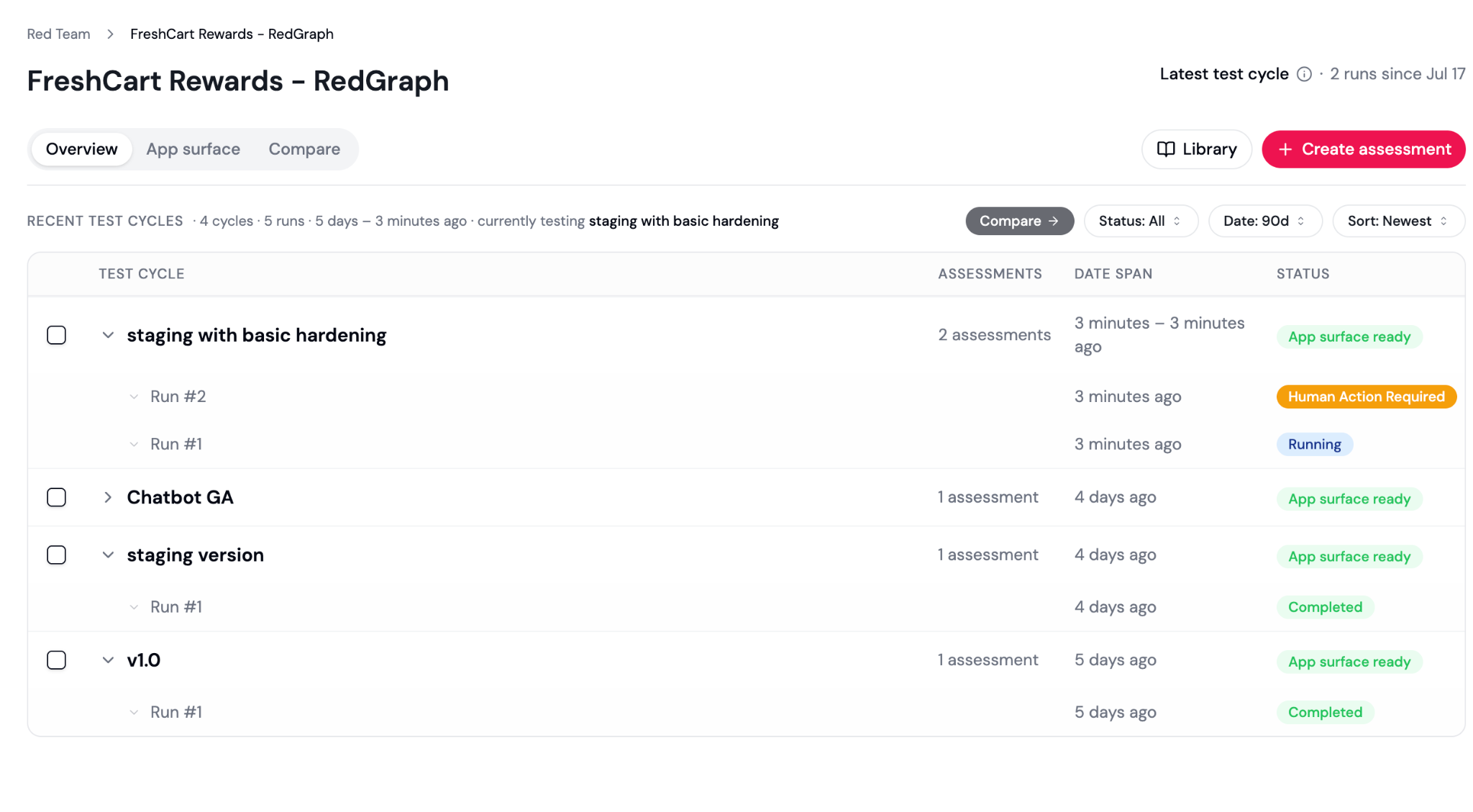The height and width of the screenshot is (812, 1473).
Task: Click the Running status badge
Action: (x=1315, y=444)
